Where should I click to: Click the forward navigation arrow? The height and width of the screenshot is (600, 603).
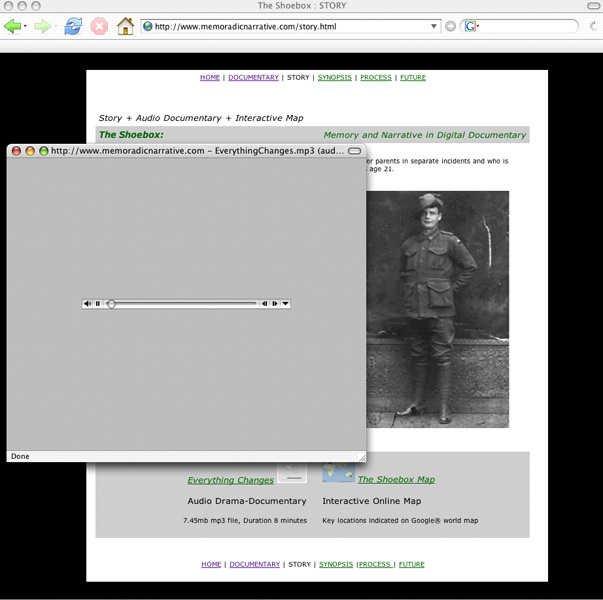tap(42, 27)
